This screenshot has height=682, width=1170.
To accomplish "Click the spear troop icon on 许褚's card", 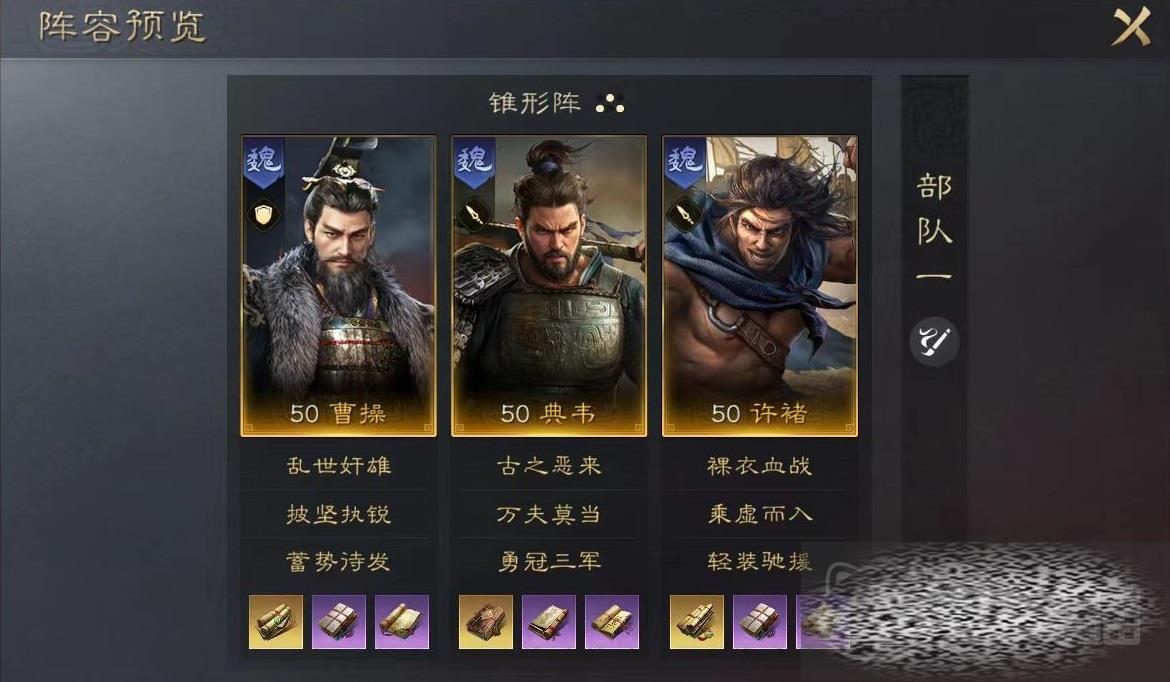I will click(684, 216).
